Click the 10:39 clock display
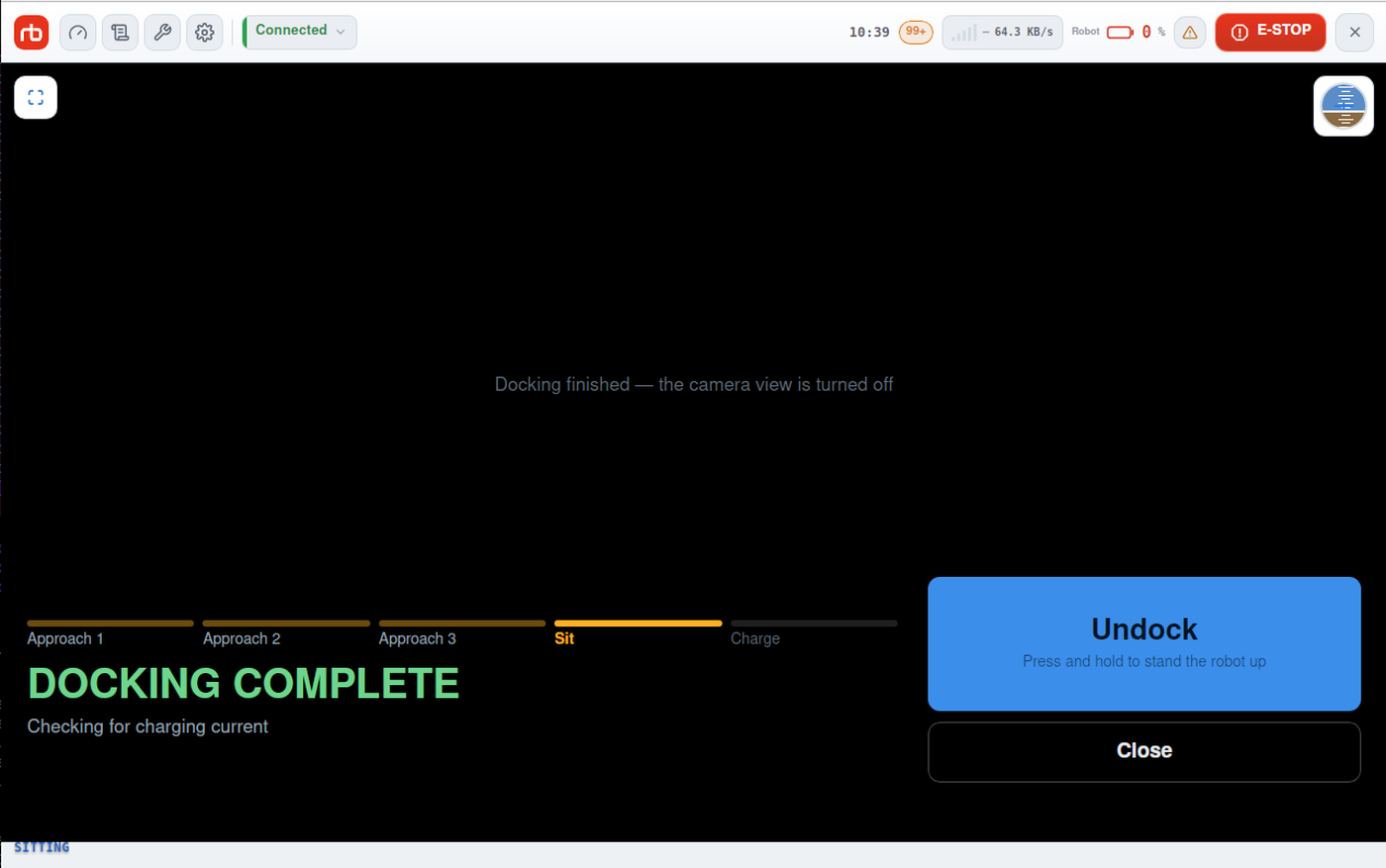Screen dimensions: 1386x868 click(869, 33)
